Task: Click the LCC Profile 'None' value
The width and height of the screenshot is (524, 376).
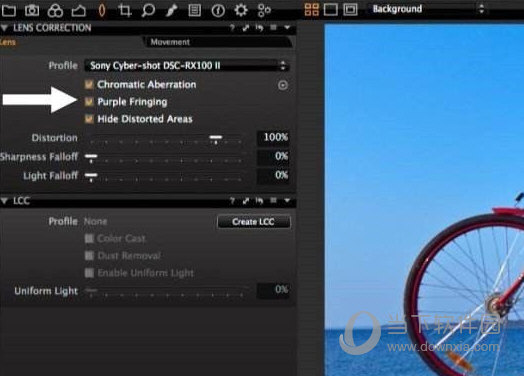Action: (96, 222)
